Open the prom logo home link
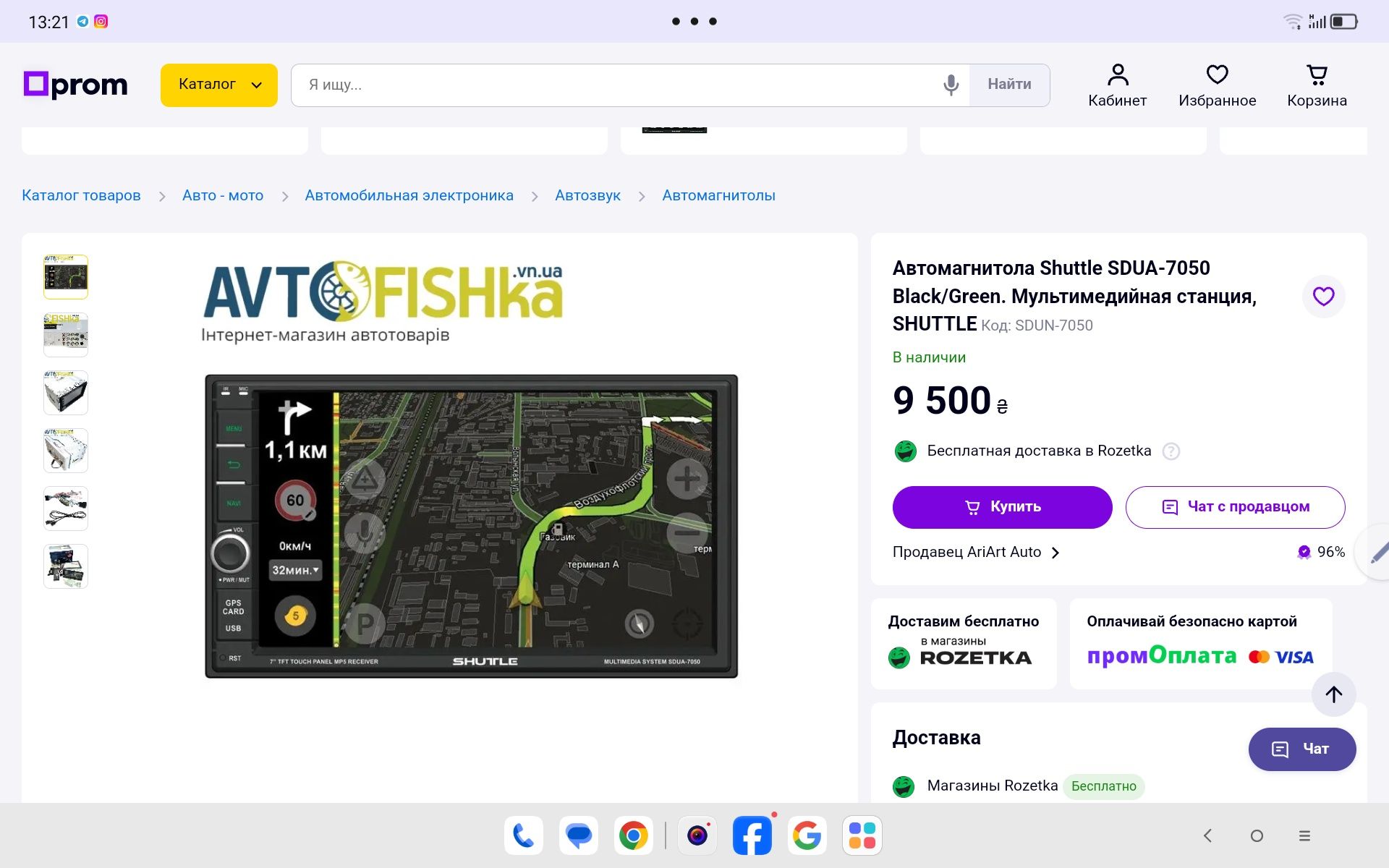The image size is (1389, 868). click(75, 85)
